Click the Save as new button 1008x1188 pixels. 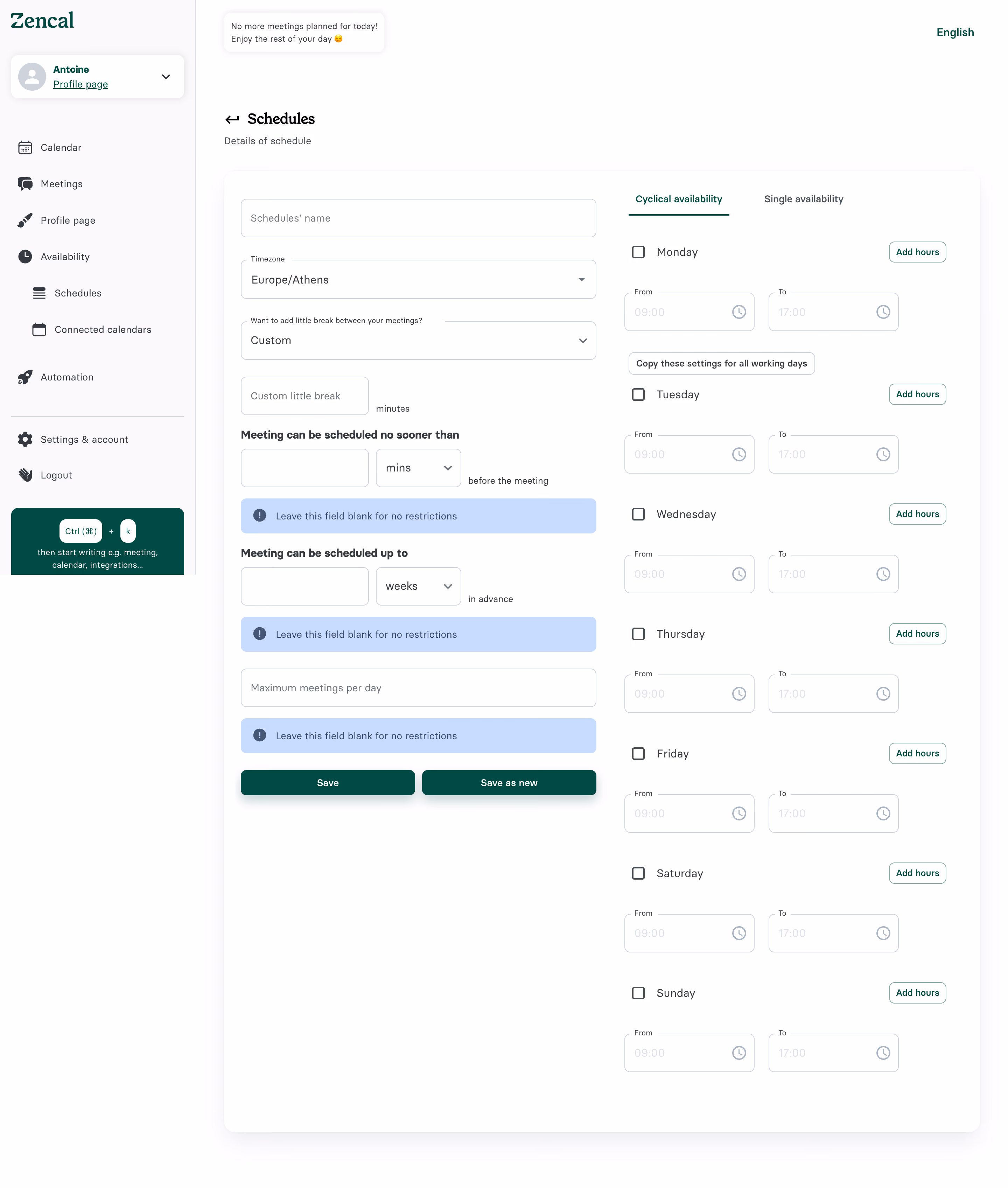pos(509,783)
